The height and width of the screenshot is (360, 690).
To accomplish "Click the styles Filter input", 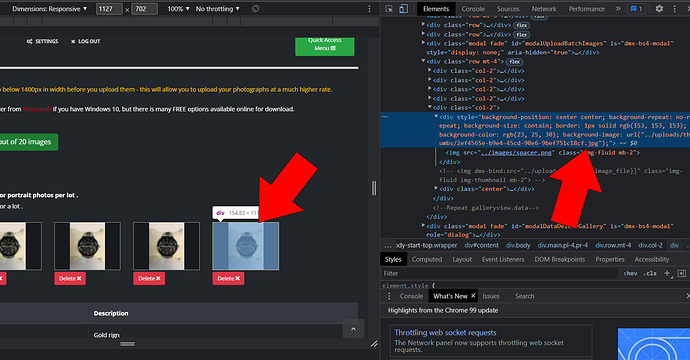I will tap(499, 273).
